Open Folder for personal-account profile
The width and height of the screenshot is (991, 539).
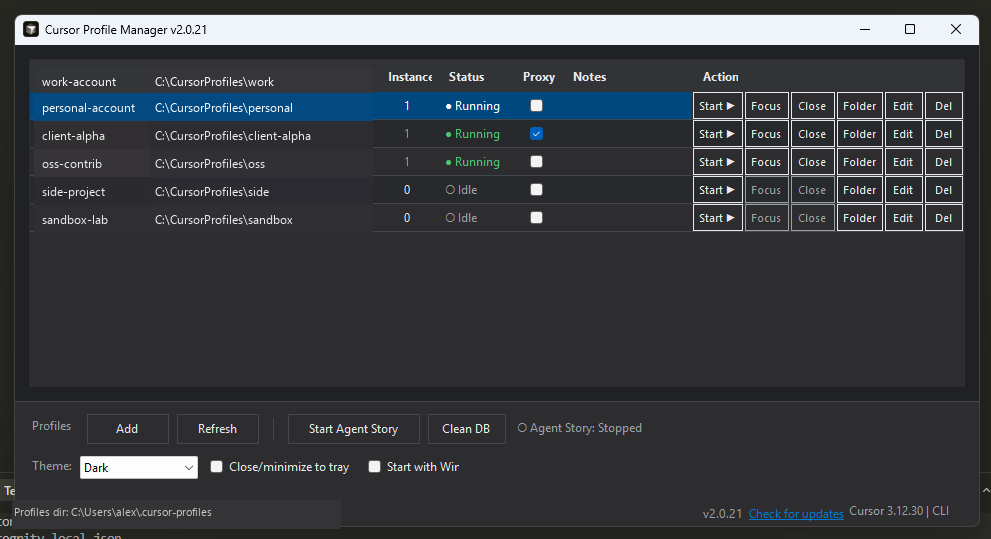(860, 106)
